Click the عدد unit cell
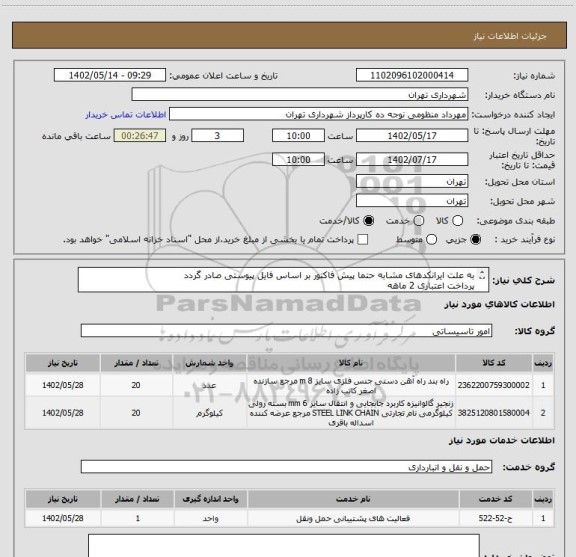The height and width of the screenshot is (557, 576). coord(209,385)
